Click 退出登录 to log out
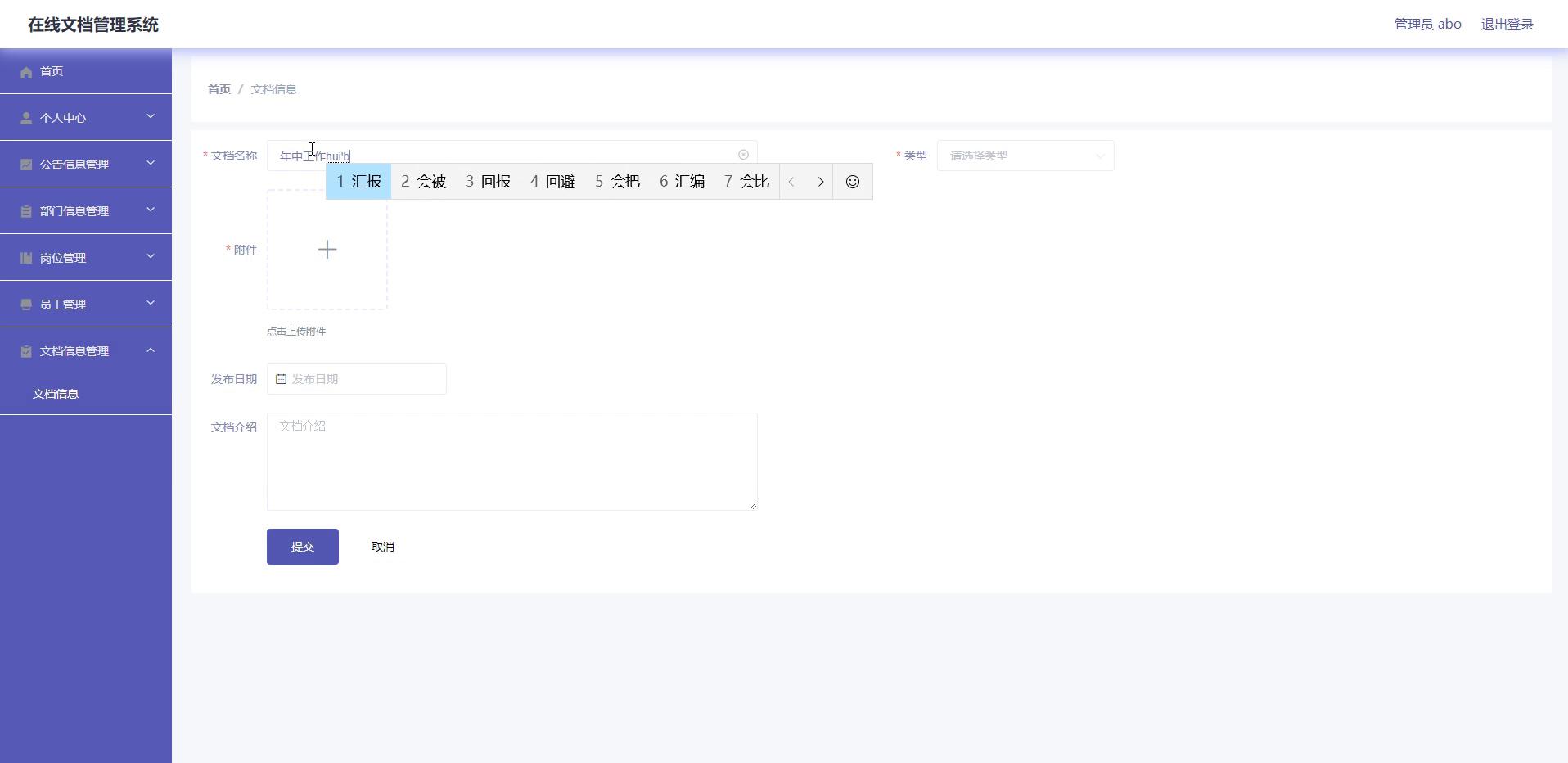The image size is (1568, 763). click(1507, 25)
